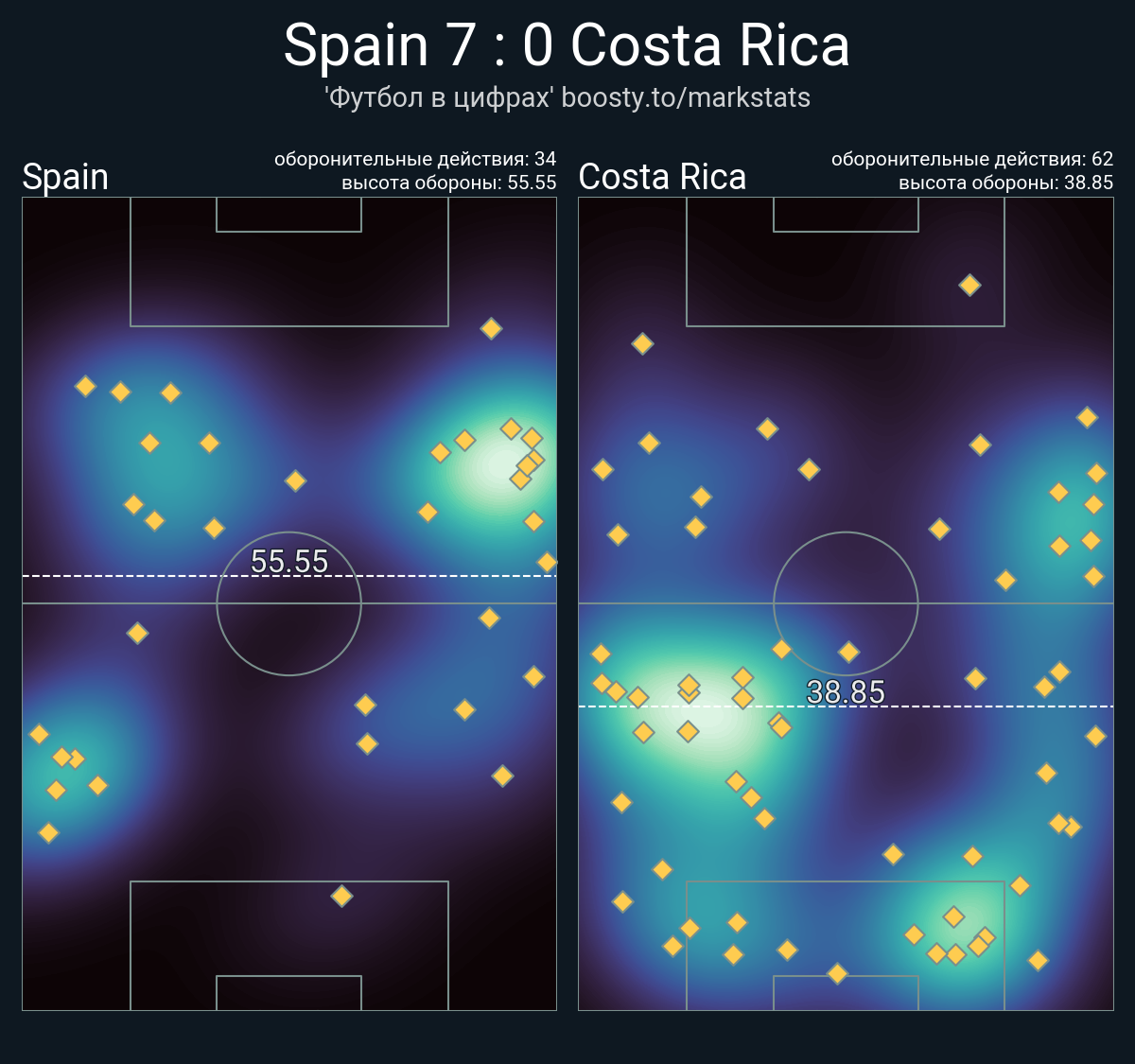Viewport: 1135px width, 1064px height.
Task: Click the top goal box on Spain's pitch
Action: coord(288,214)
